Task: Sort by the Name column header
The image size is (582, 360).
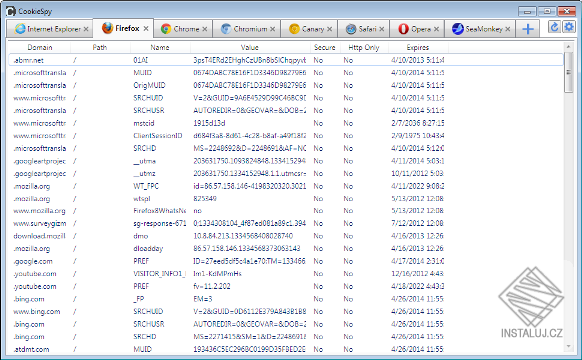Action: click(160, 48)
